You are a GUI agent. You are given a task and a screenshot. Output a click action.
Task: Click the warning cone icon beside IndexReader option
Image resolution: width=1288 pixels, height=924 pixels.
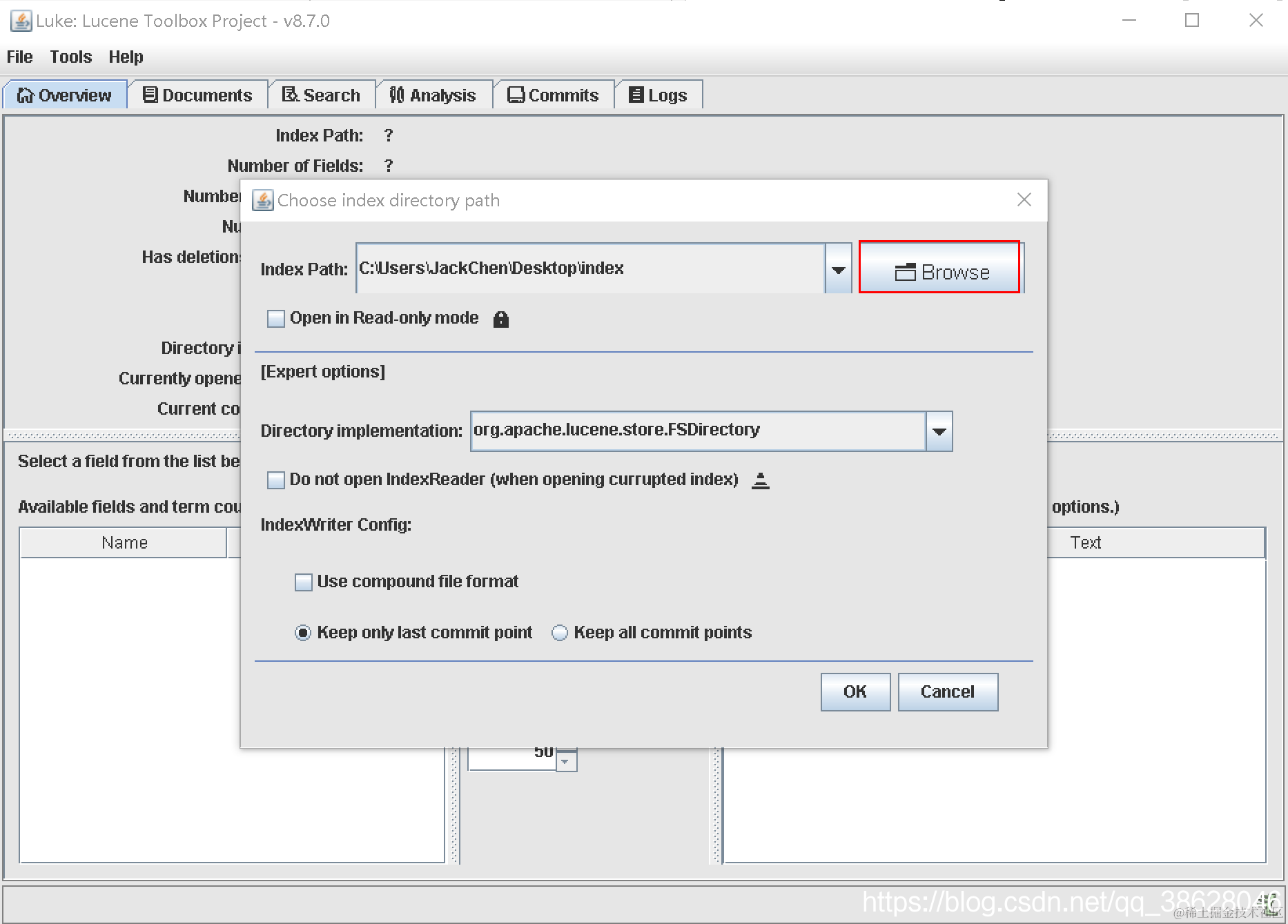pyautogui.click(x=761, y=480)
